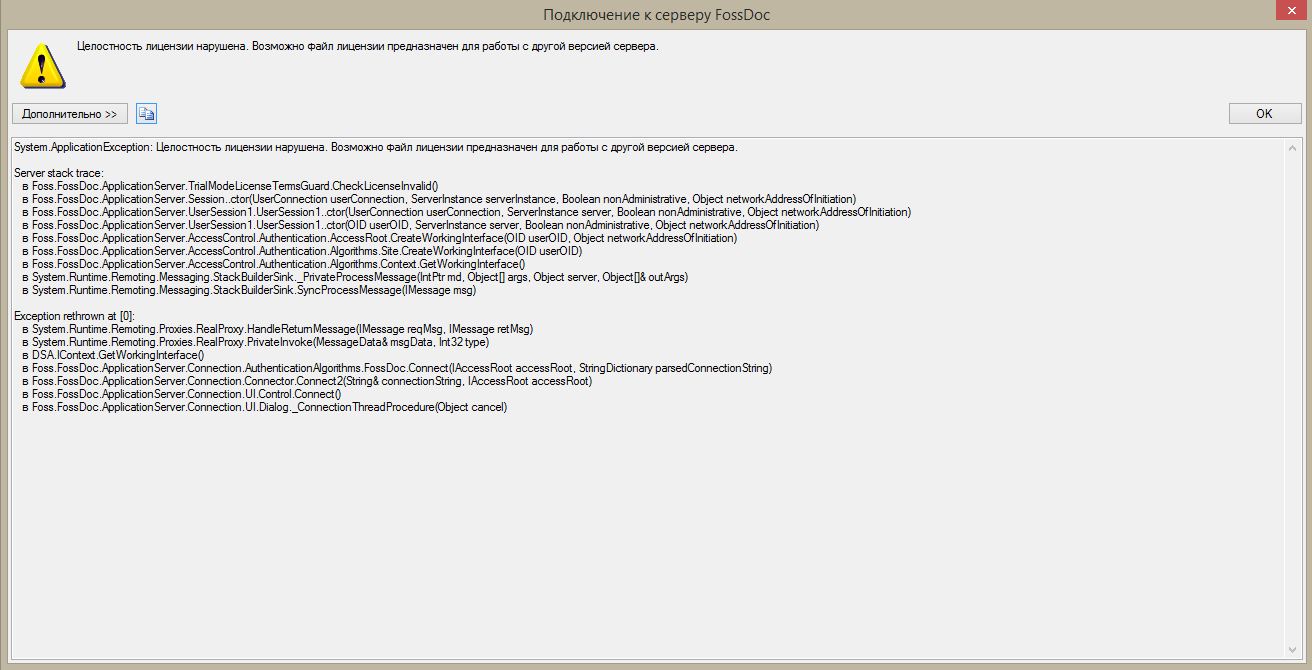The width and height of the screenshot is (1312, 670).
Task: Click the title 'Подключение к серверу FossDoc'
Action: click(657, 15)
